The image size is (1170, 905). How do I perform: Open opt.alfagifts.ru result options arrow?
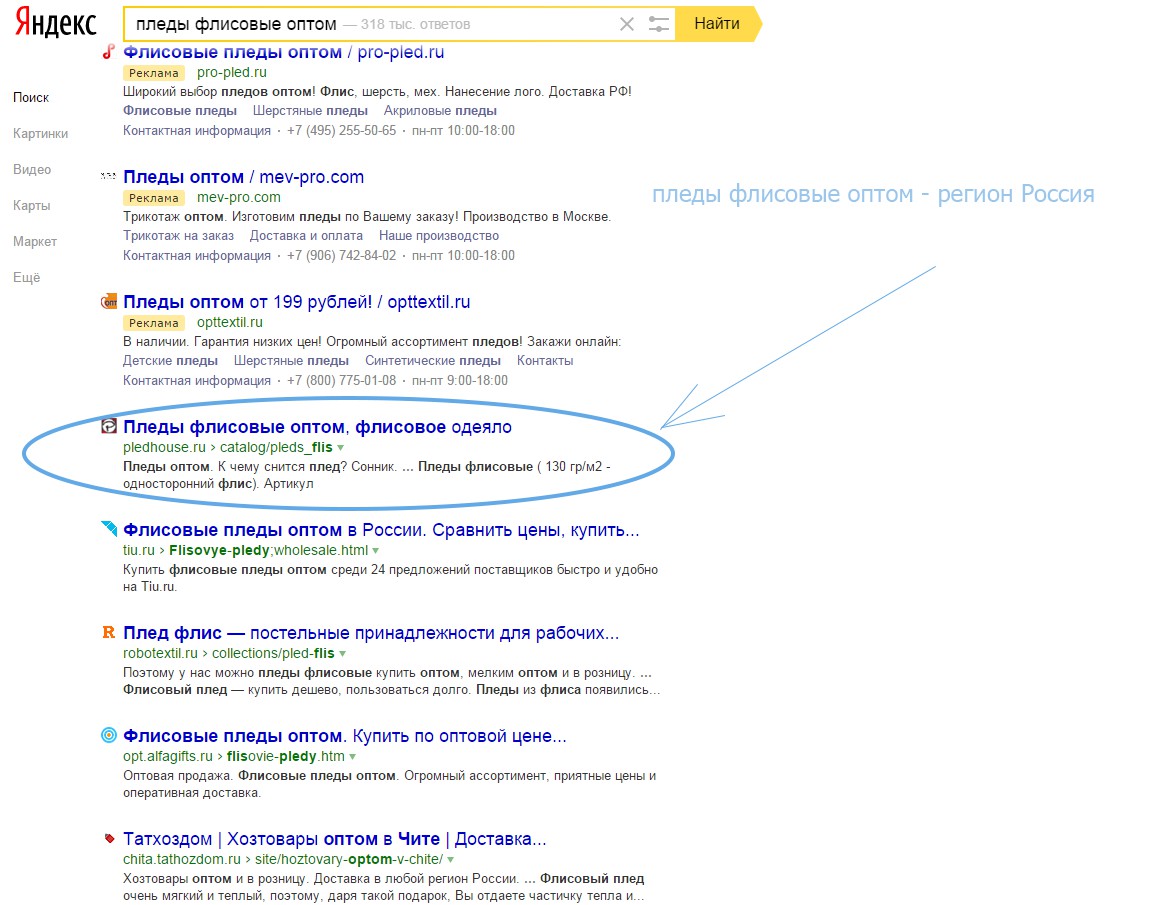point(353,757)
